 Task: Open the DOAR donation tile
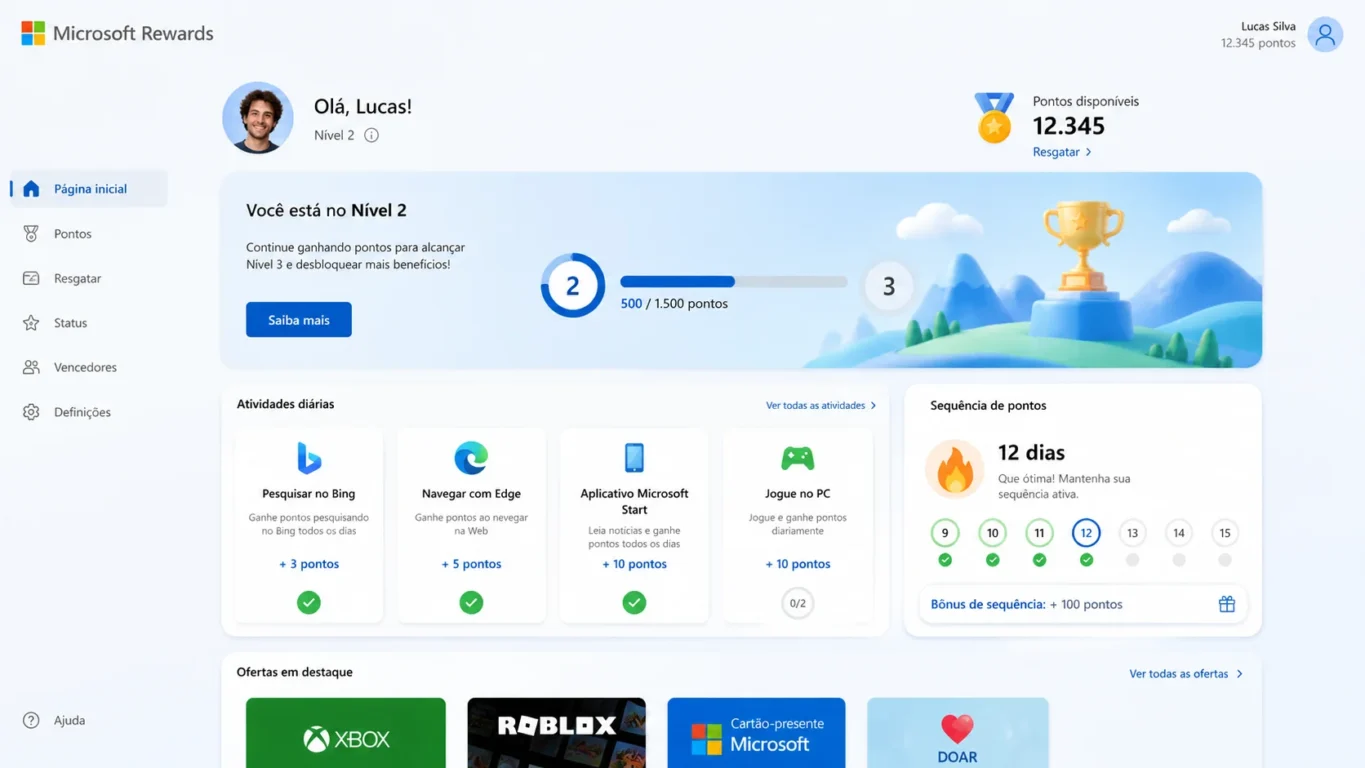(957, 733)
